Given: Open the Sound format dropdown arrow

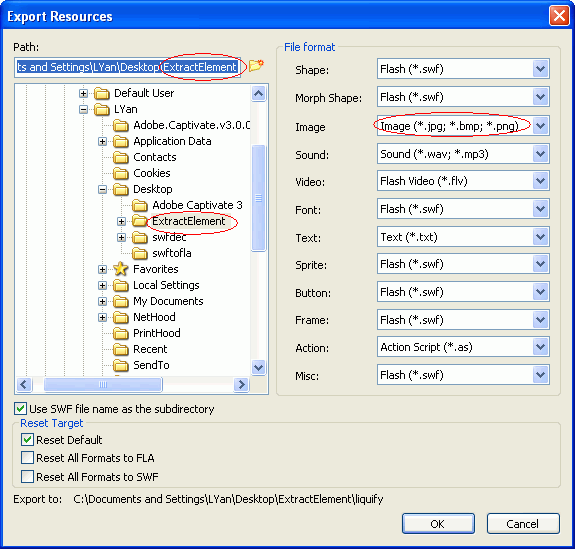Looking at the screenshot, I should (x=541, y=154).
